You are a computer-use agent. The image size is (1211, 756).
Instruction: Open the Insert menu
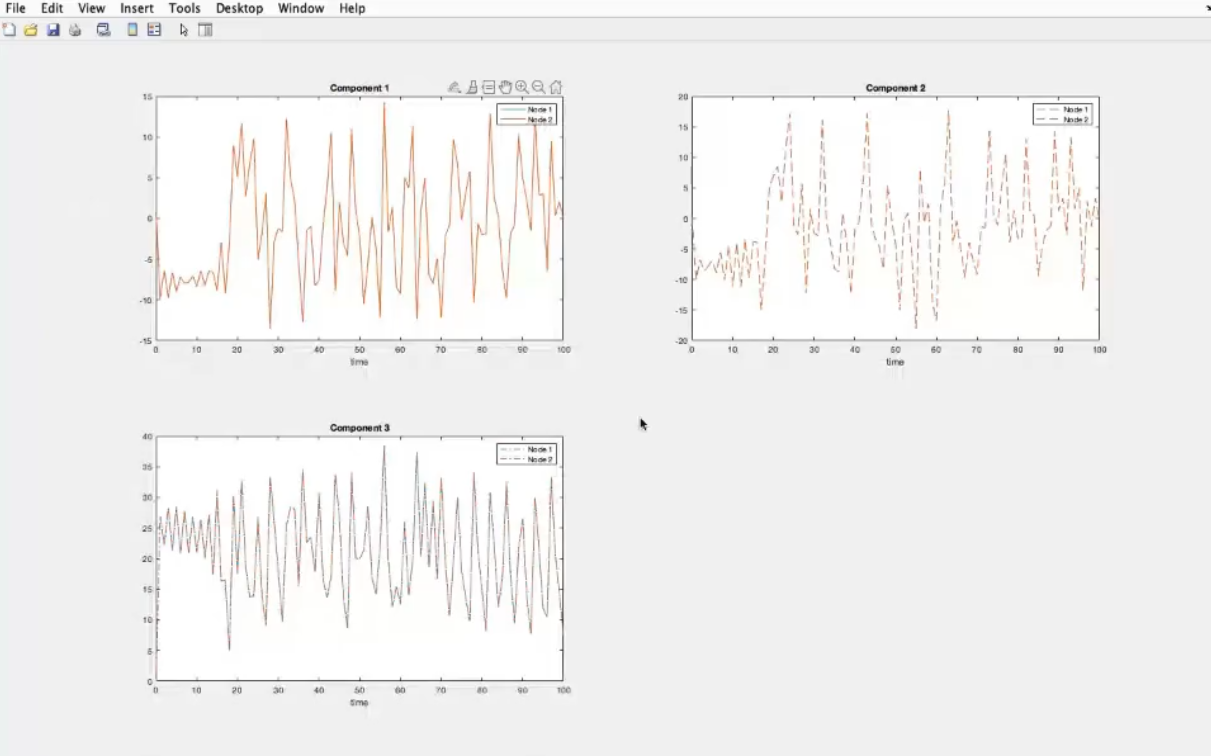[137, 8]
